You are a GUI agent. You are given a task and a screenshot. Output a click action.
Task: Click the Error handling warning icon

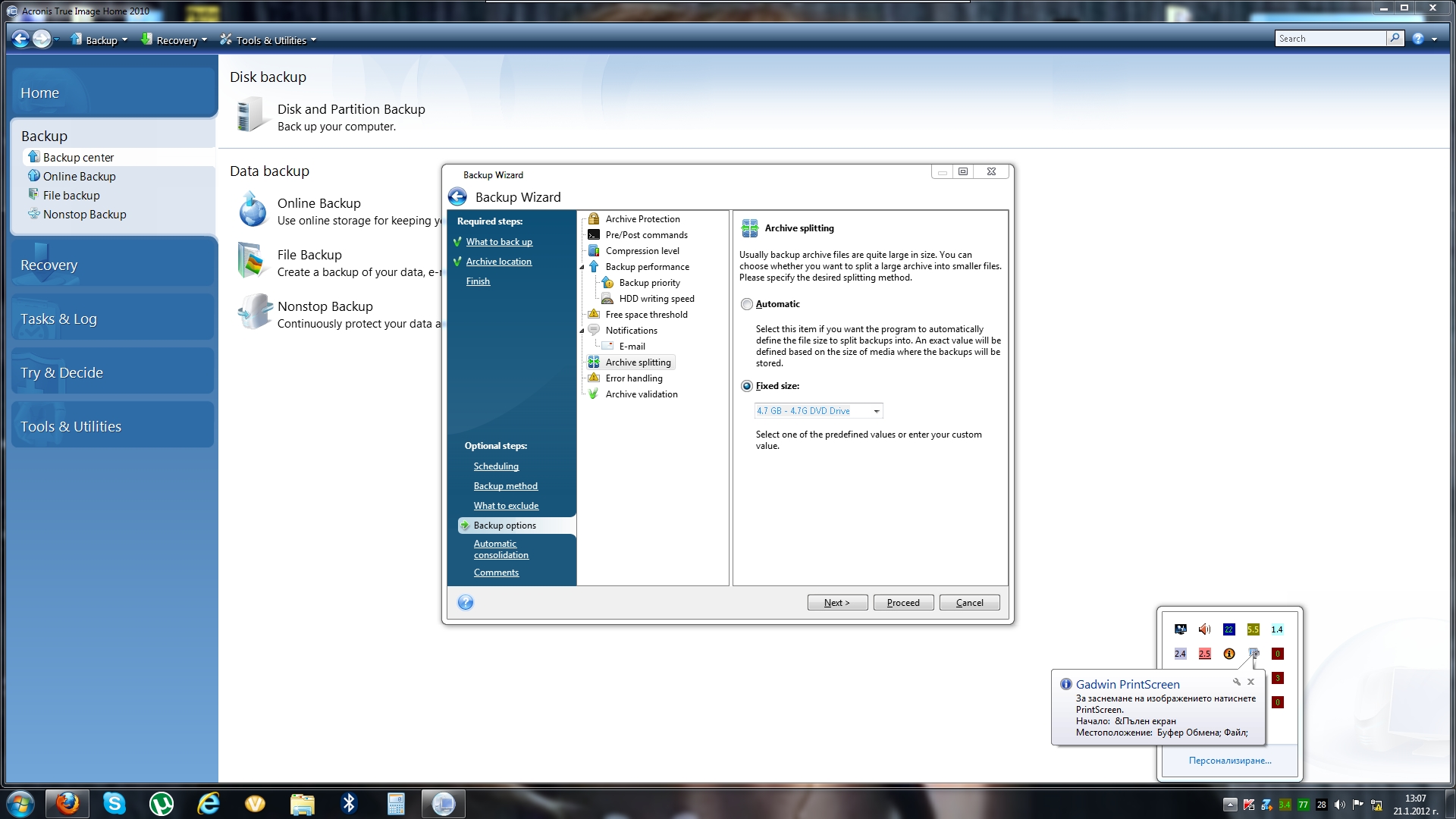pyautogui.click(x=594, y=378)
